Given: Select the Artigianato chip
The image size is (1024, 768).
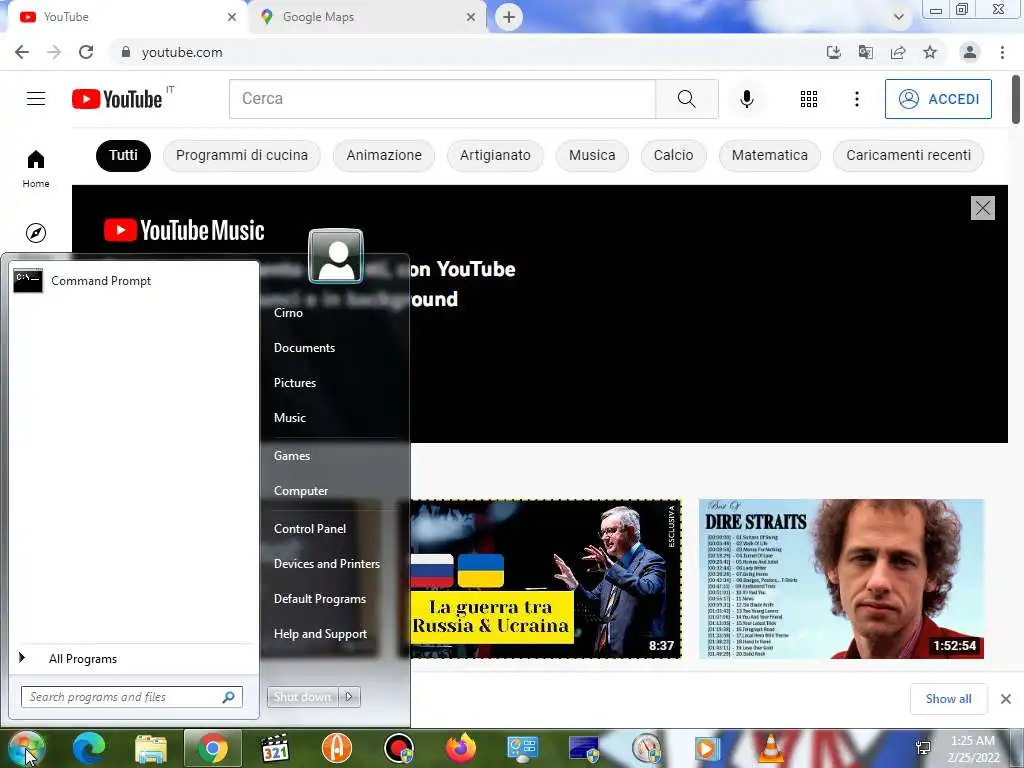Looking at the screenshot, I should (495, 155).
